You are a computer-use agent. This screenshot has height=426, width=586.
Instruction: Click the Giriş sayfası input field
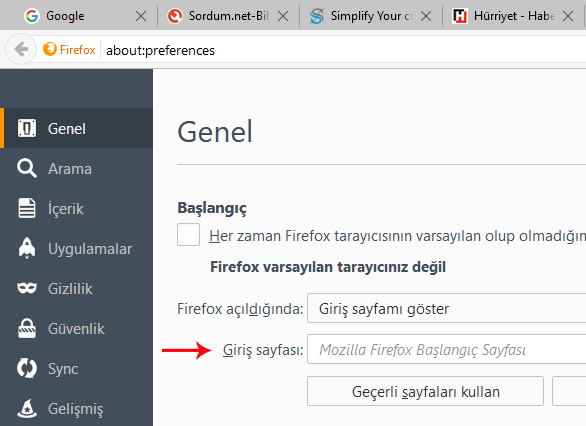coord(447,349)
